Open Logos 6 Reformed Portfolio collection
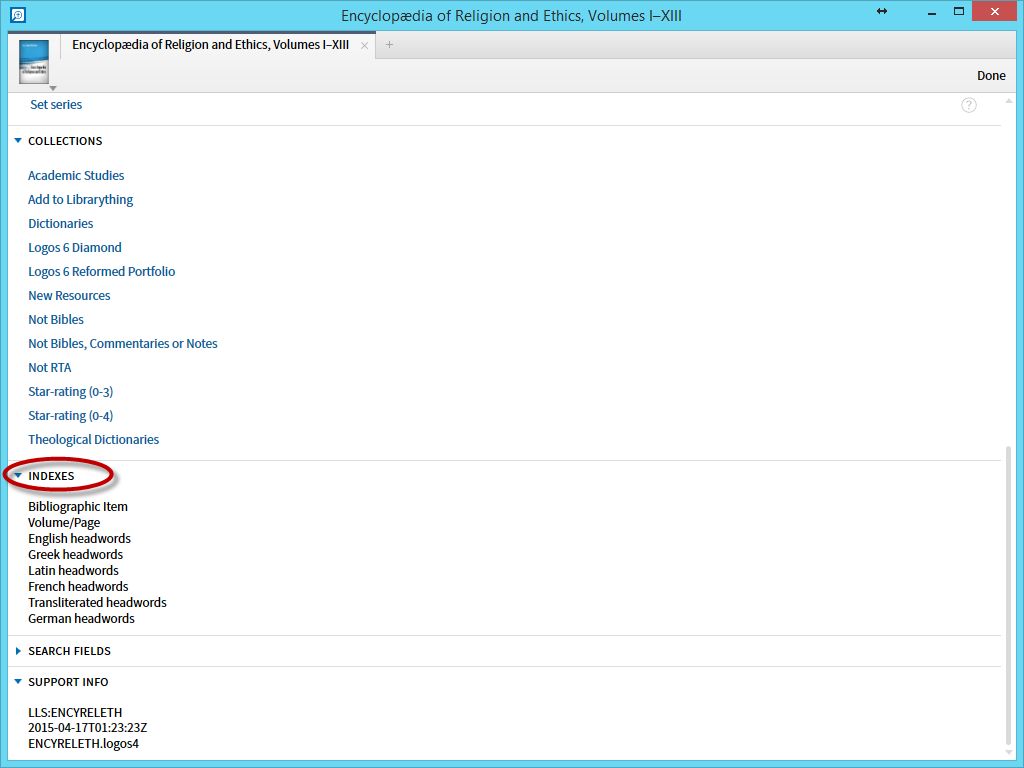 pyautogui.click(x=101, y=272)
